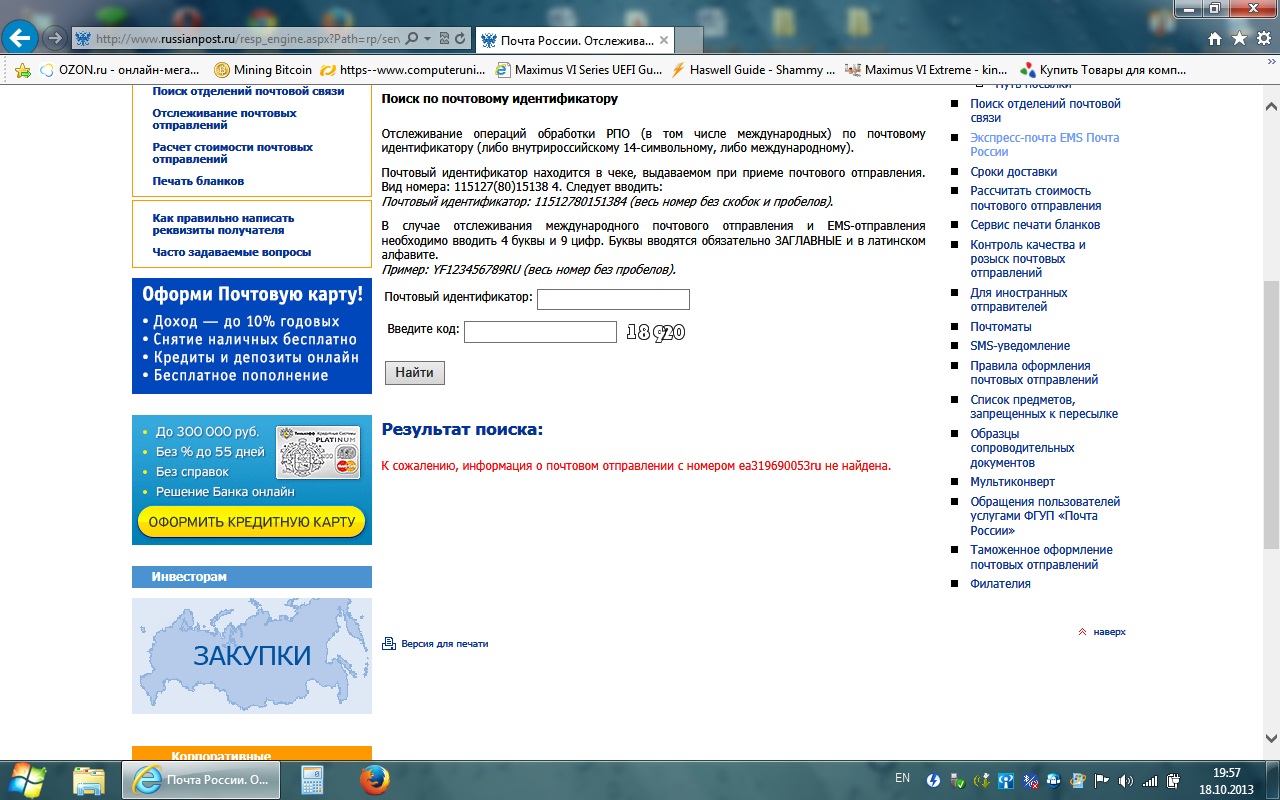Viewport: 1280px width, 800px height.
Task: Open SMS-уведомление link
Action: pyautogui.click(x=1020, y=346)
